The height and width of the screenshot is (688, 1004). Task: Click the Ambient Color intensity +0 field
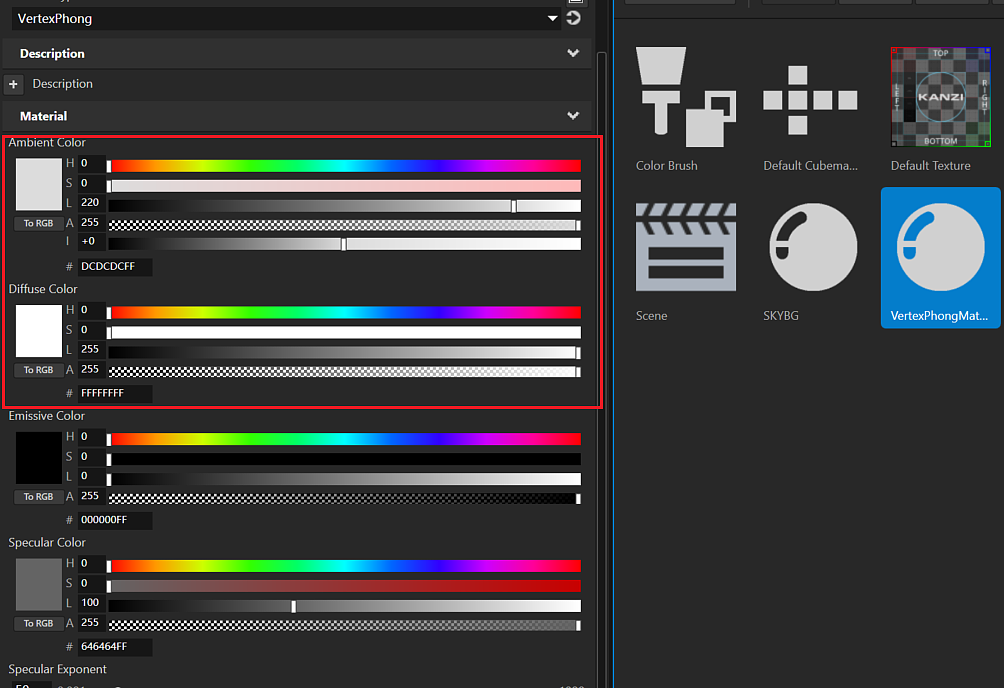pos(92,242)
